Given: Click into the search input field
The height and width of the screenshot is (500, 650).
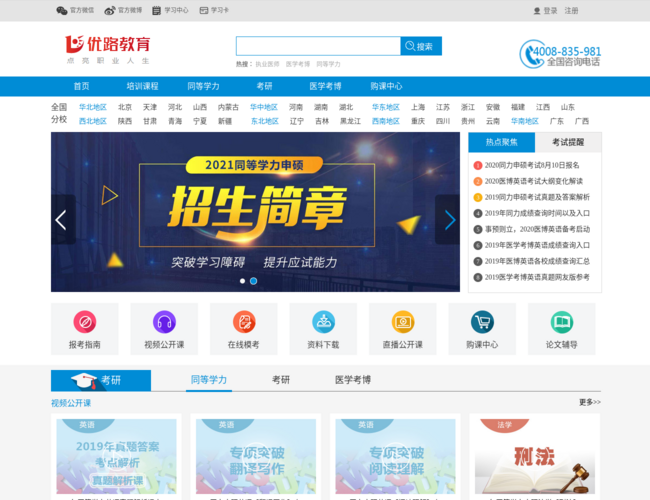Looking at the screenshot, I should point(318,46).
